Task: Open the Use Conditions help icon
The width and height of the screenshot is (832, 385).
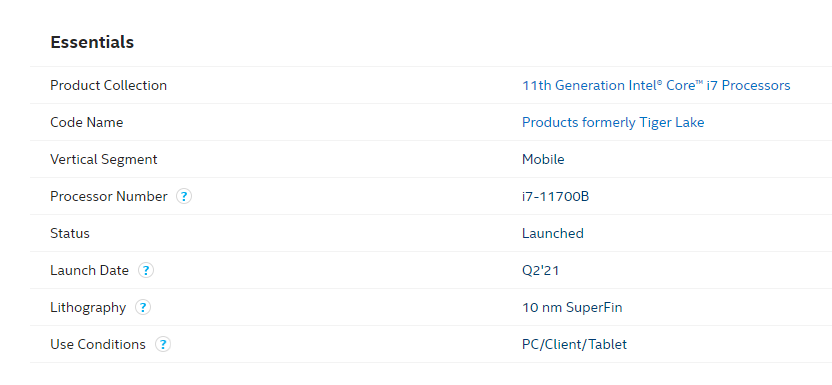Action: tap(163, 345)
